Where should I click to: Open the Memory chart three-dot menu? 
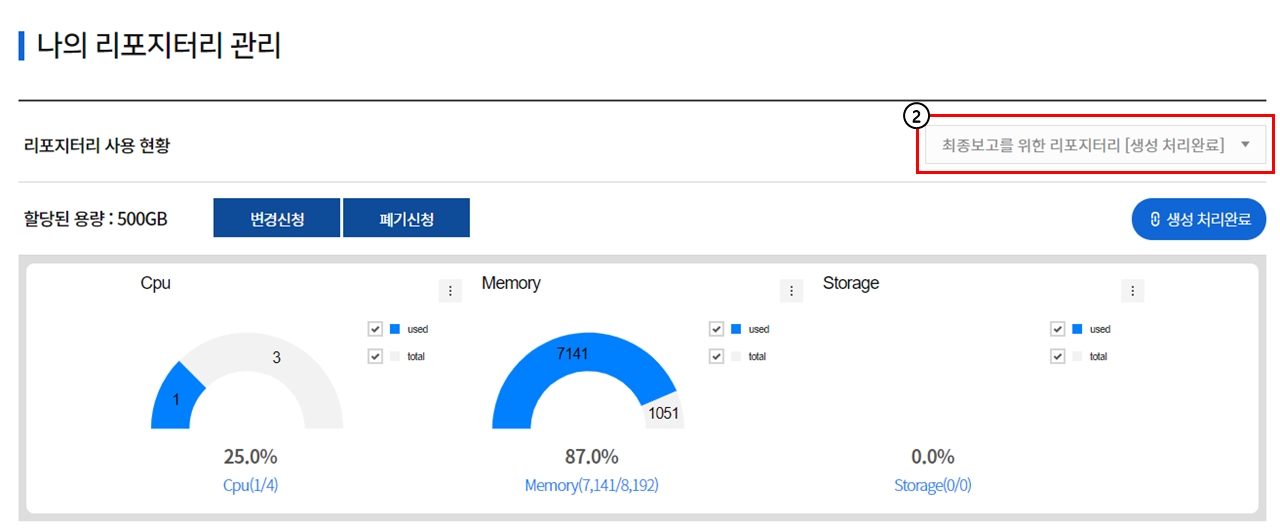pos(791,291)
